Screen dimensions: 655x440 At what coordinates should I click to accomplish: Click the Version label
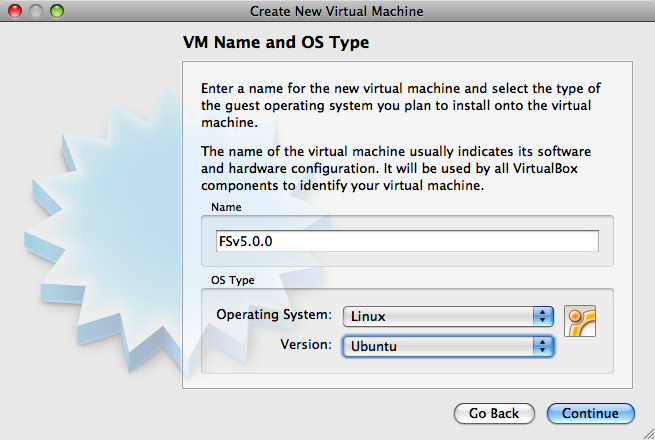pyautogui.click(x=306, y=345)
